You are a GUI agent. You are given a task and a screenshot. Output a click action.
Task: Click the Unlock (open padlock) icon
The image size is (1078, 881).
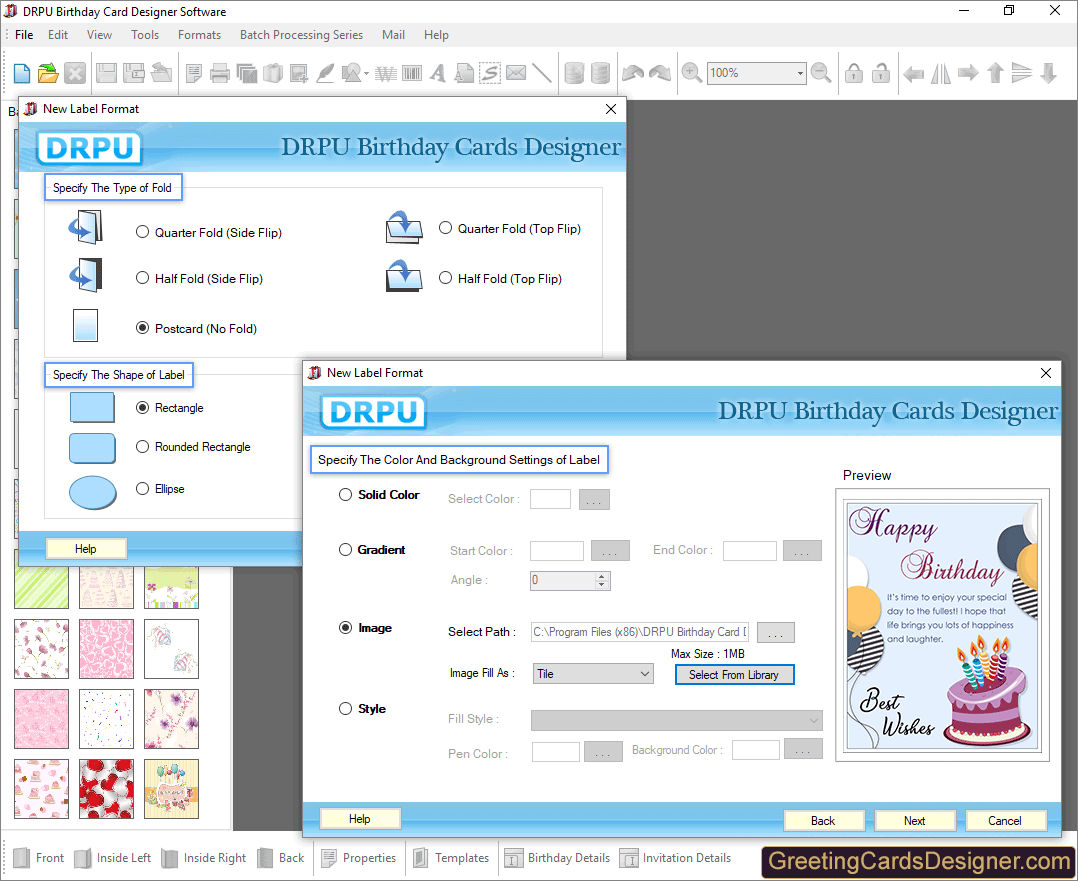(881, 73)
